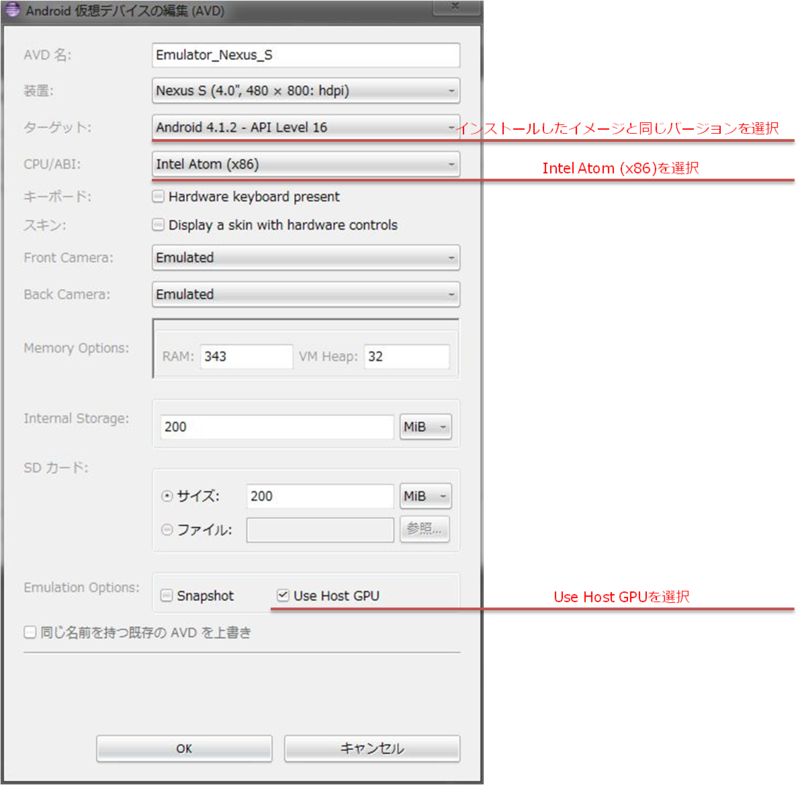Open the Back Camera dropdown
This screenshot has width=800, height=785.
click(450, 294)
